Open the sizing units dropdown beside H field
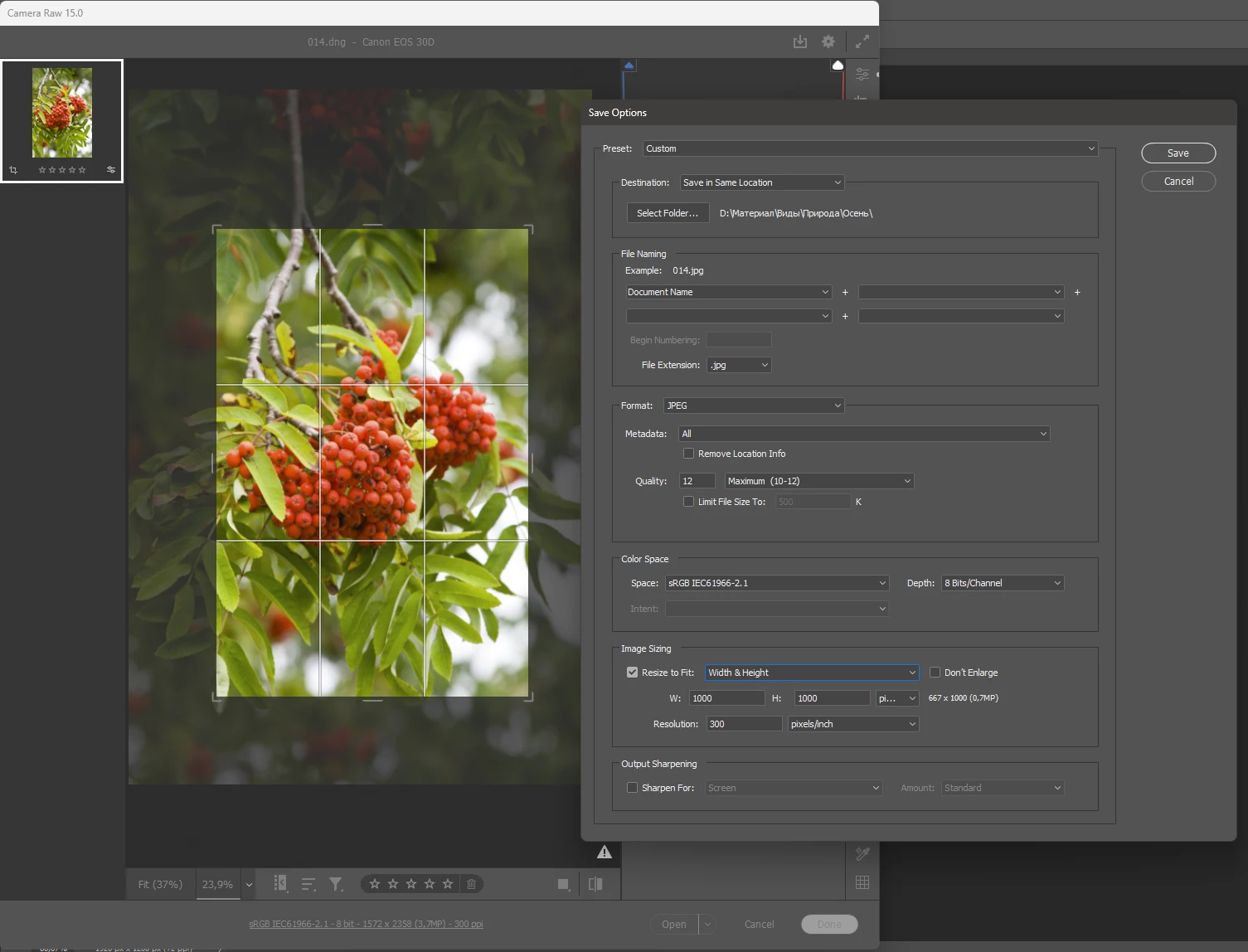Image resolution: width=1248 pixels, height=952 pixels. (x=897, y=698)
